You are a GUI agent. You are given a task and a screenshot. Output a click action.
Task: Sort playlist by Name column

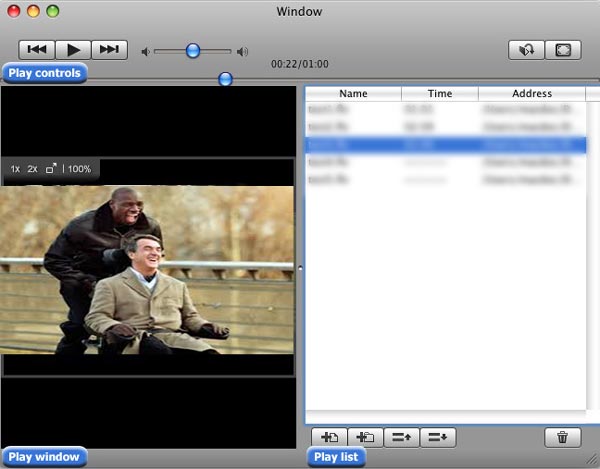pos(353,94)
